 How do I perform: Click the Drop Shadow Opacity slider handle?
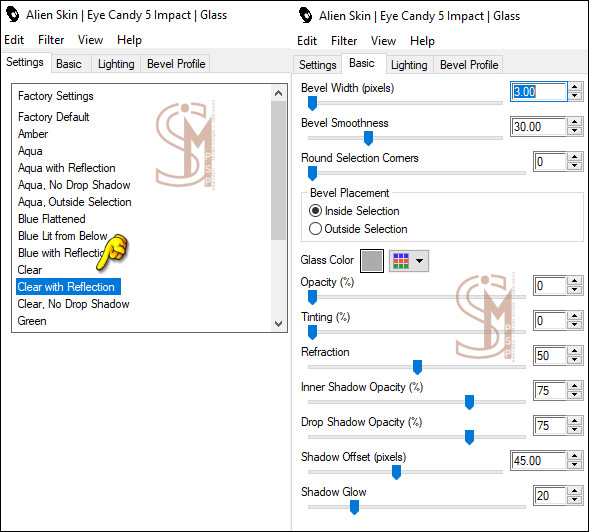pos(469,437)
